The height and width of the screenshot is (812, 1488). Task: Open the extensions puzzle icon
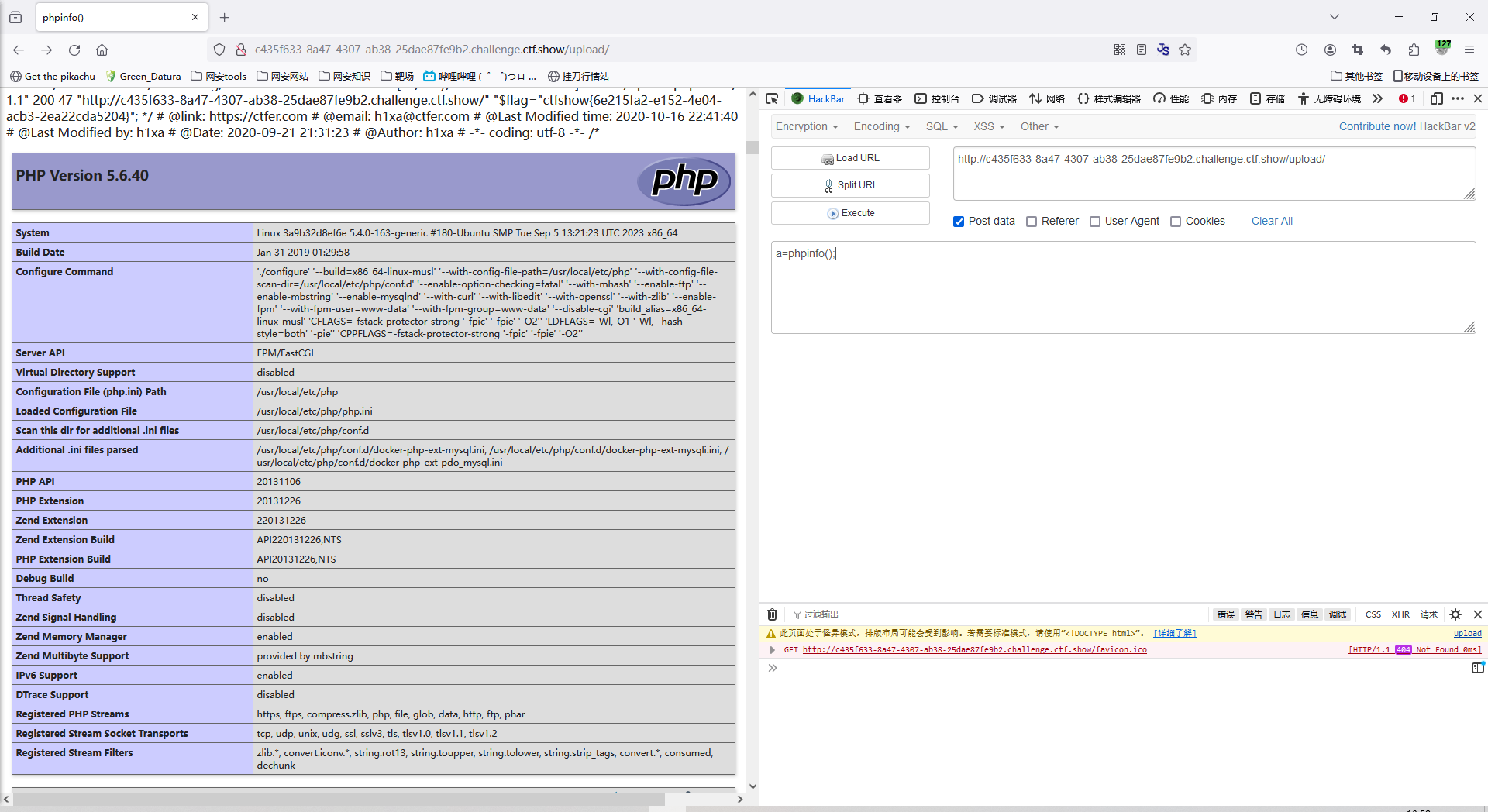point(1414,50)
